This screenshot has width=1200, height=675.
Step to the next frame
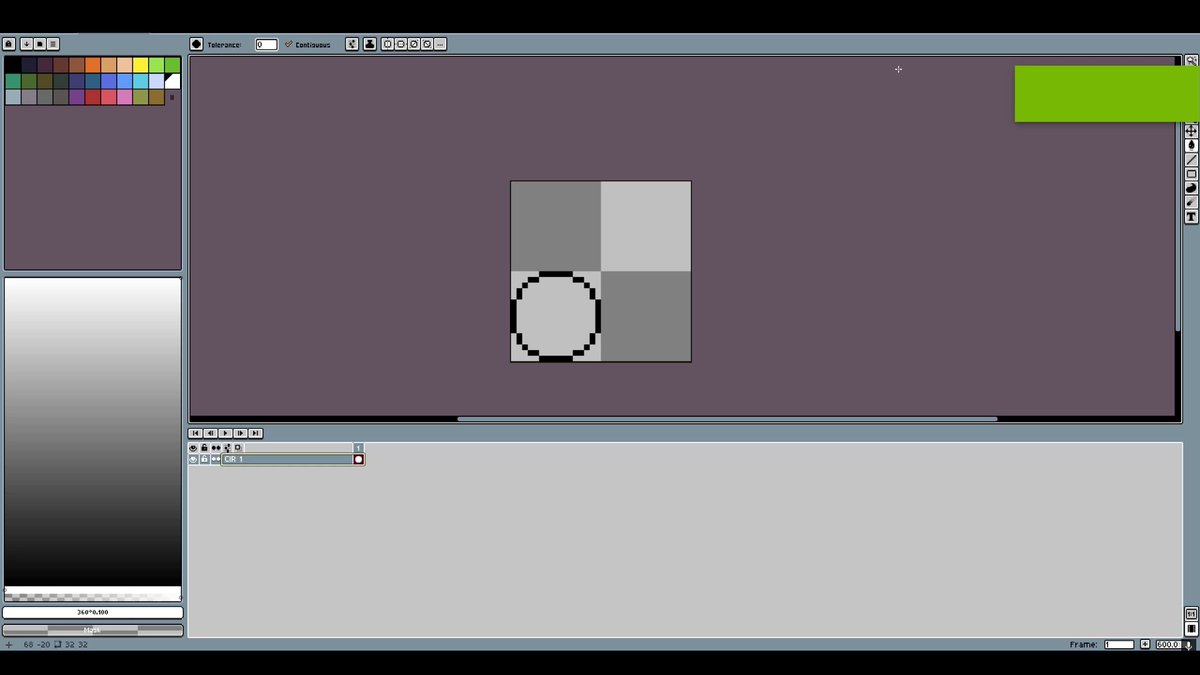tap(240, 433)
